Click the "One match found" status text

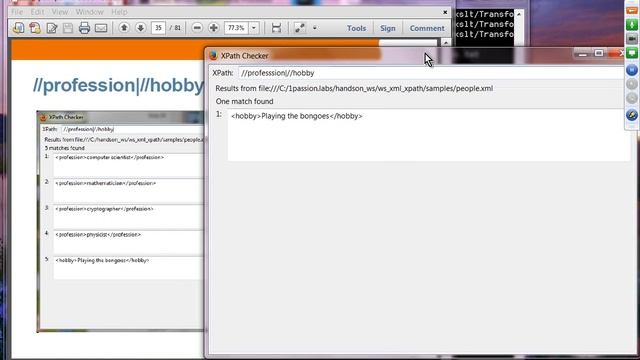click(244, 101)
